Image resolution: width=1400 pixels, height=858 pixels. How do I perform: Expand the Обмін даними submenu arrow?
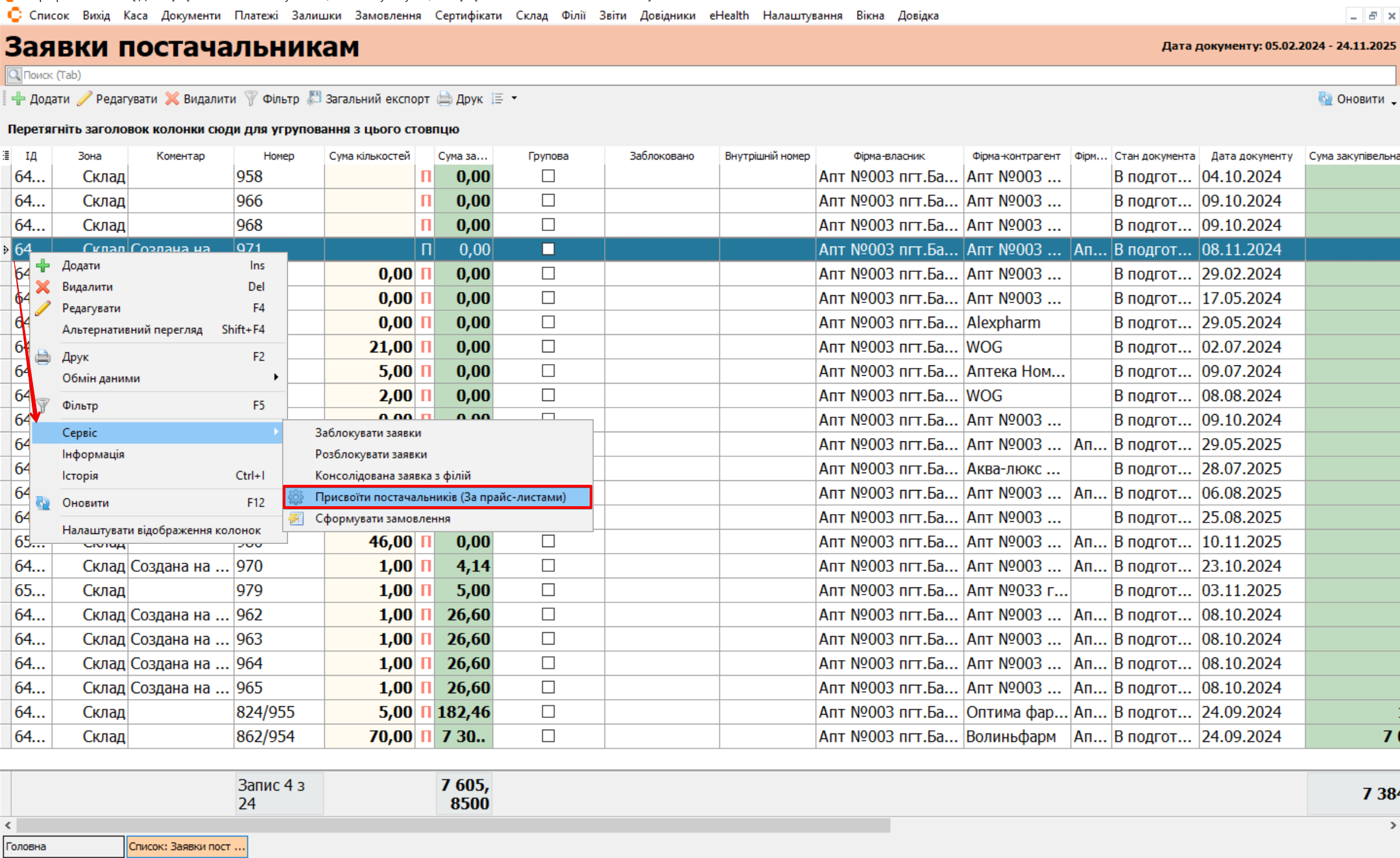pos(276,378)
